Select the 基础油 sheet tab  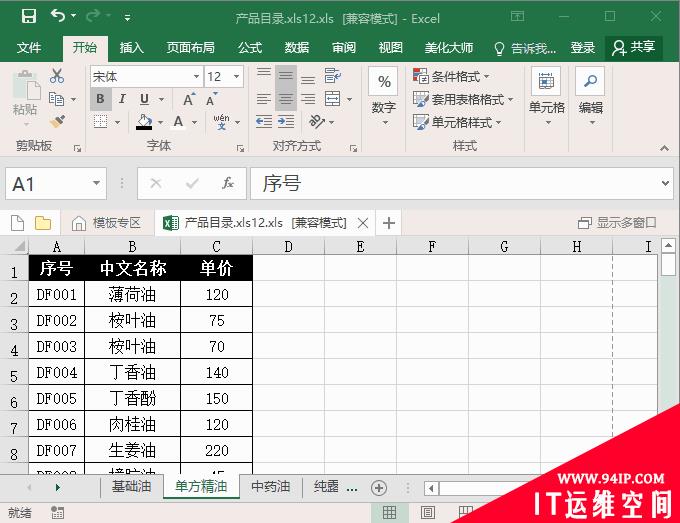tap(132, 487)
